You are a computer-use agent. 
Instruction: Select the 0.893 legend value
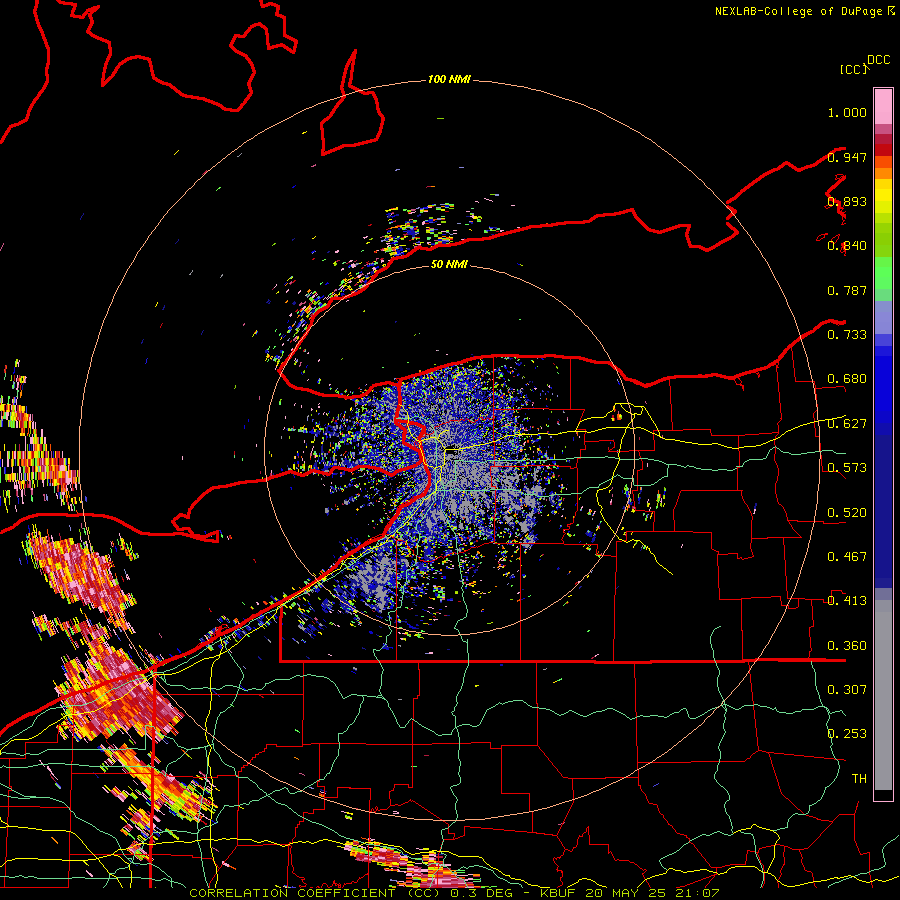(x=847, y=201)
